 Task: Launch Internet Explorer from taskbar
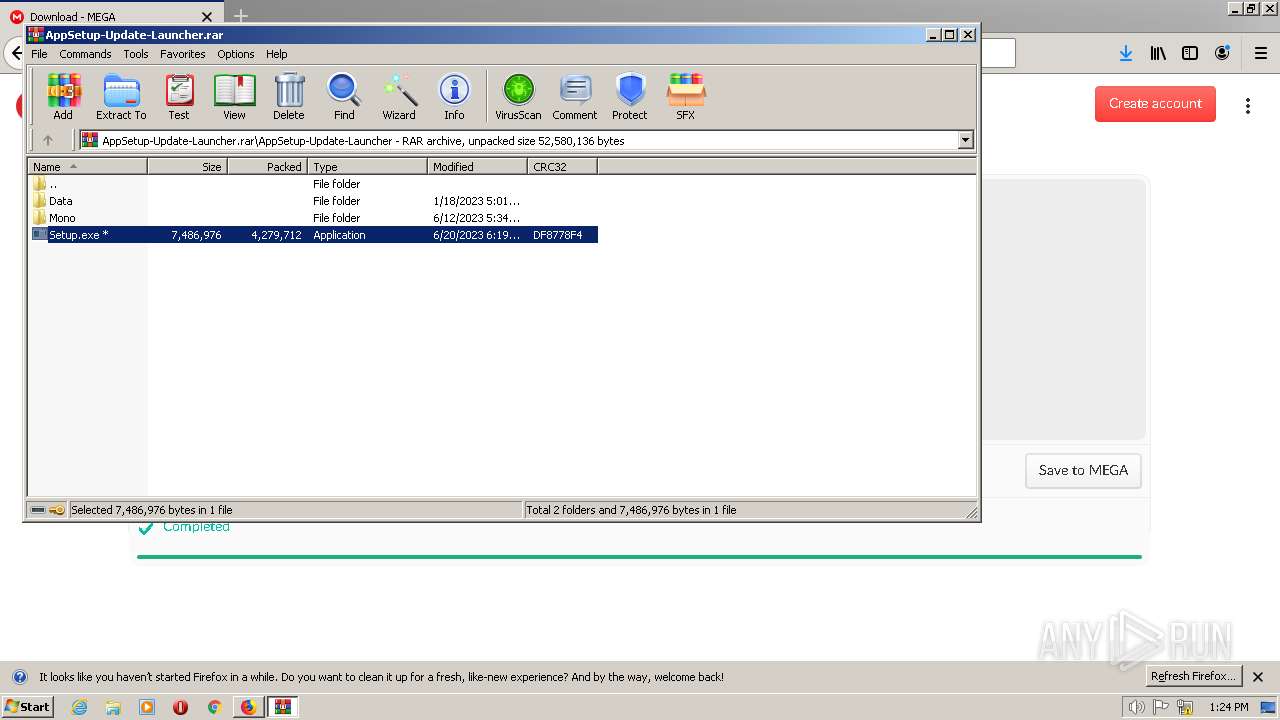pyautogui.click(x=80, y=707)
